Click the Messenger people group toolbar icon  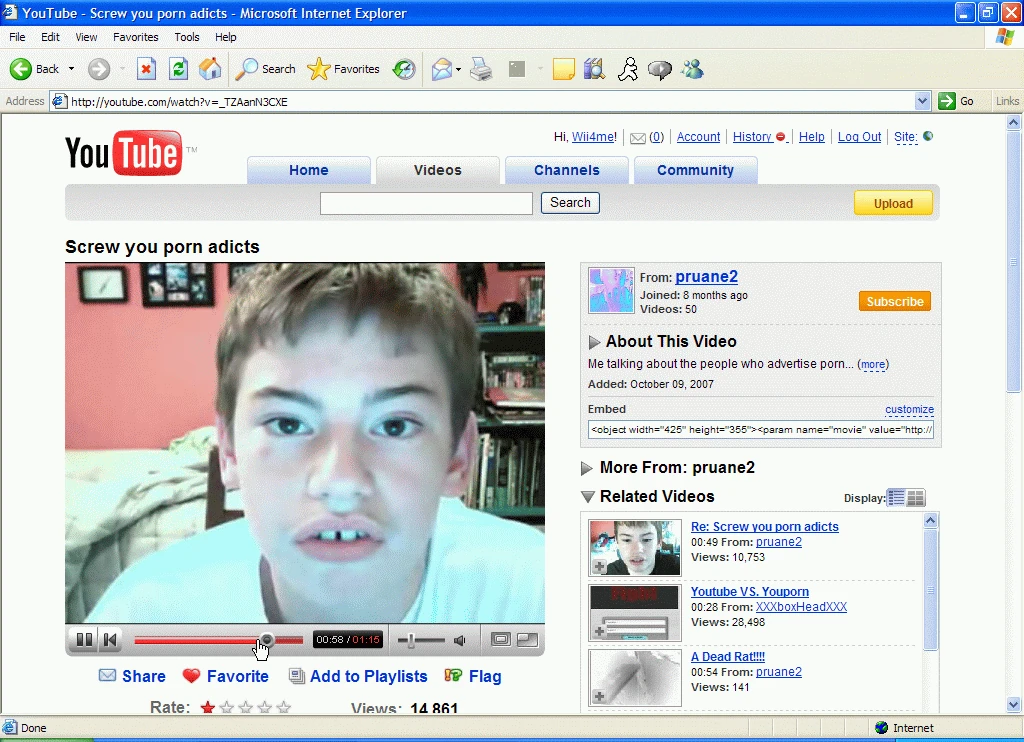pyautogui.click(x=692, y=69)
